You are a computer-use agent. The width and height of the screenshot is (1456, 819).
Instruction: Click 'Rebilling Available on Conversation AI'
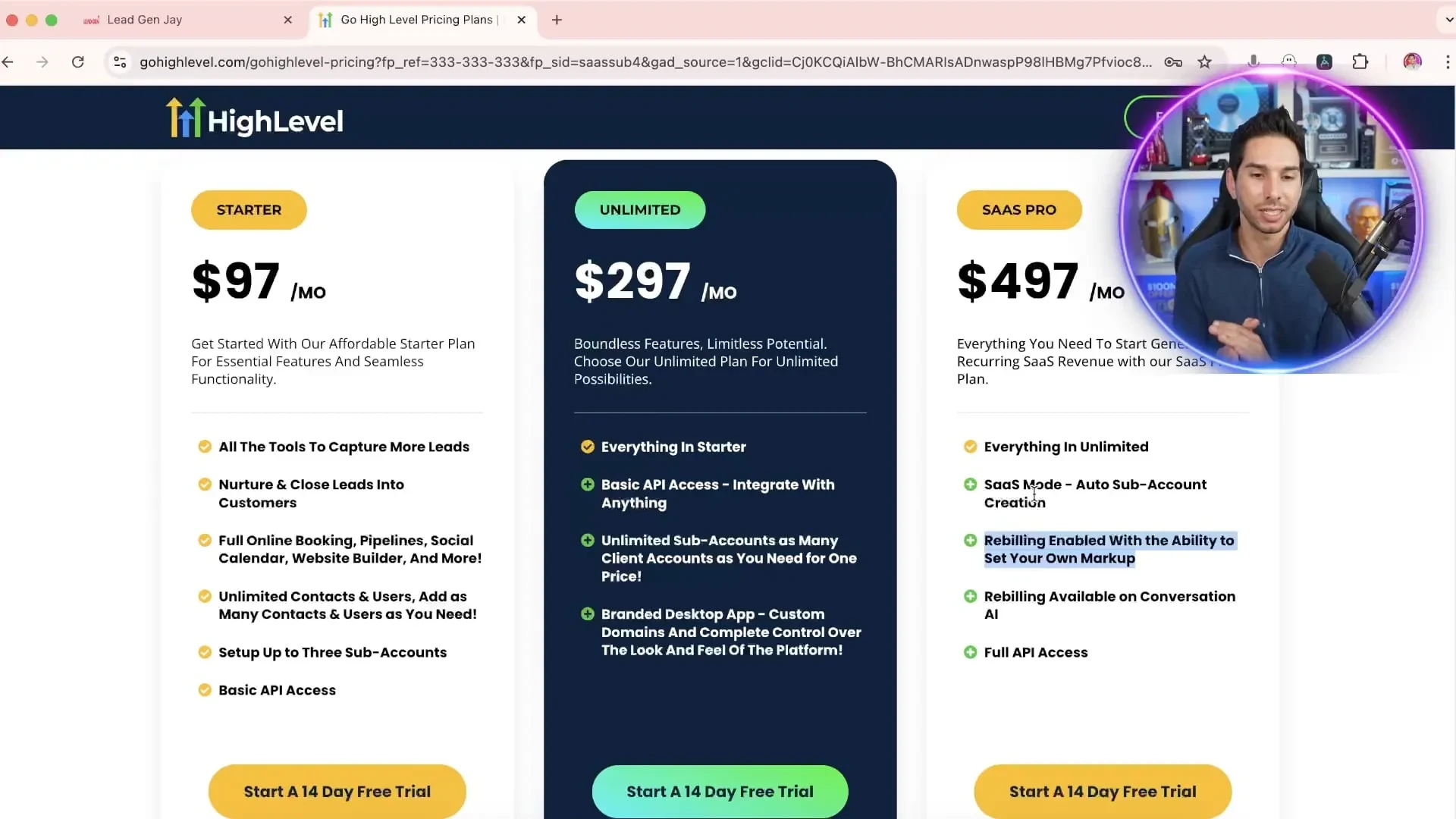(1109, 605)
